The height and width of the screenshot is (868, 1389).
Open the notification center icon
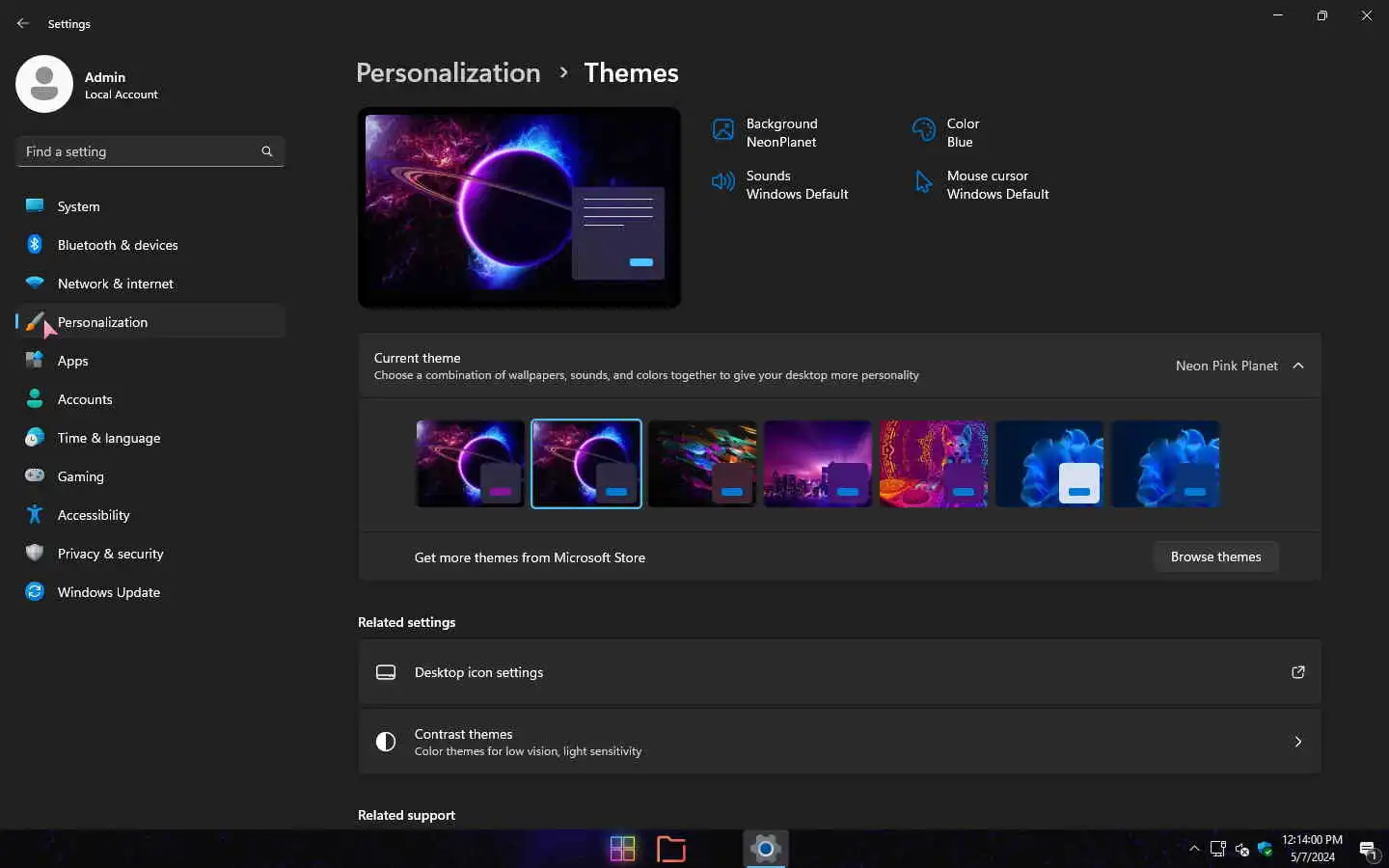1369,850
